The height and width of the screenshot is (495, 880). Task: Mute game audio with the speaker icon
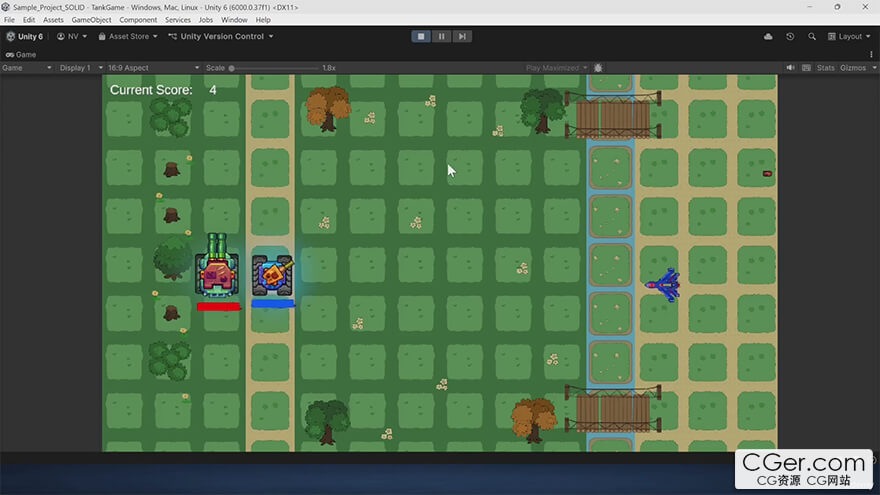click(790, 68)
